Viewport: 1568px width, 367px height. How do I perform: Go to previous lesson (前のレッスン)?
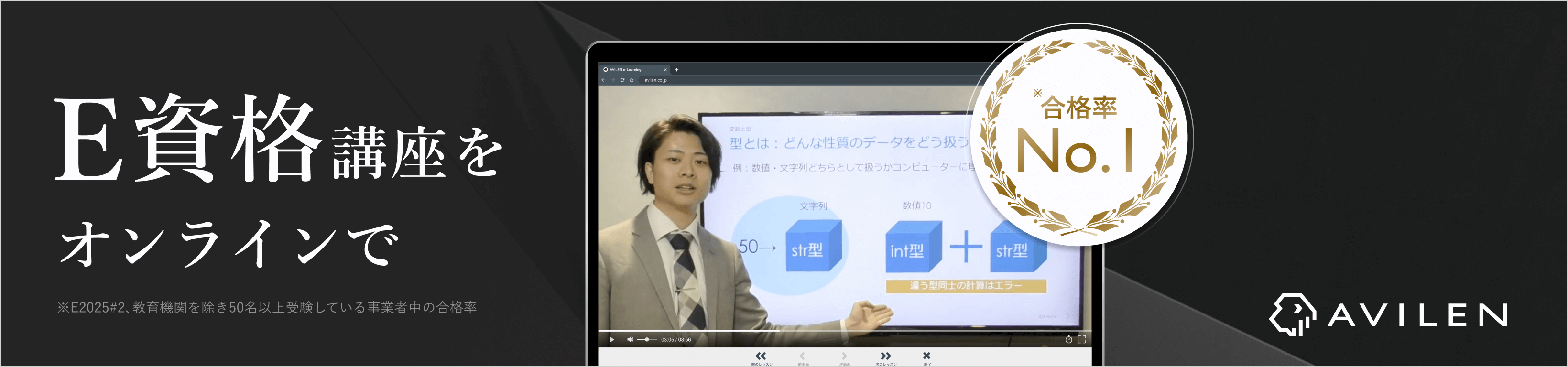coord(761,356)
